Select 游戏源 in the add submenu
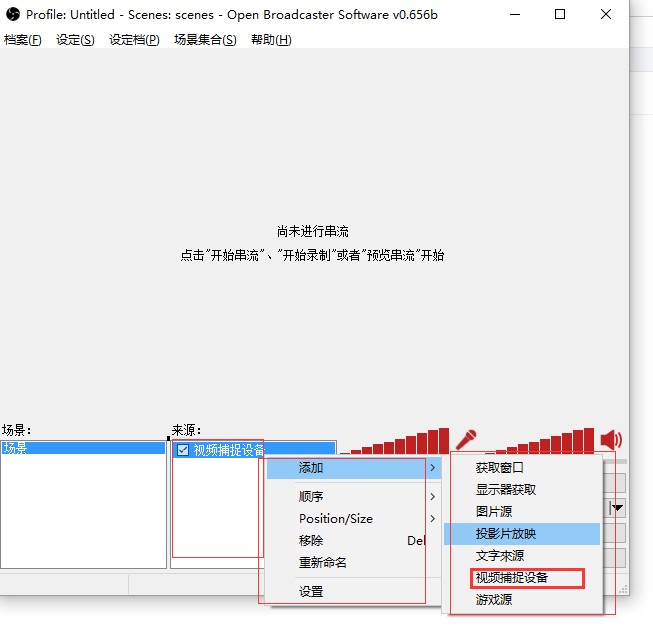The width and height of the screenshot is (653, 628). coord(522,600)
